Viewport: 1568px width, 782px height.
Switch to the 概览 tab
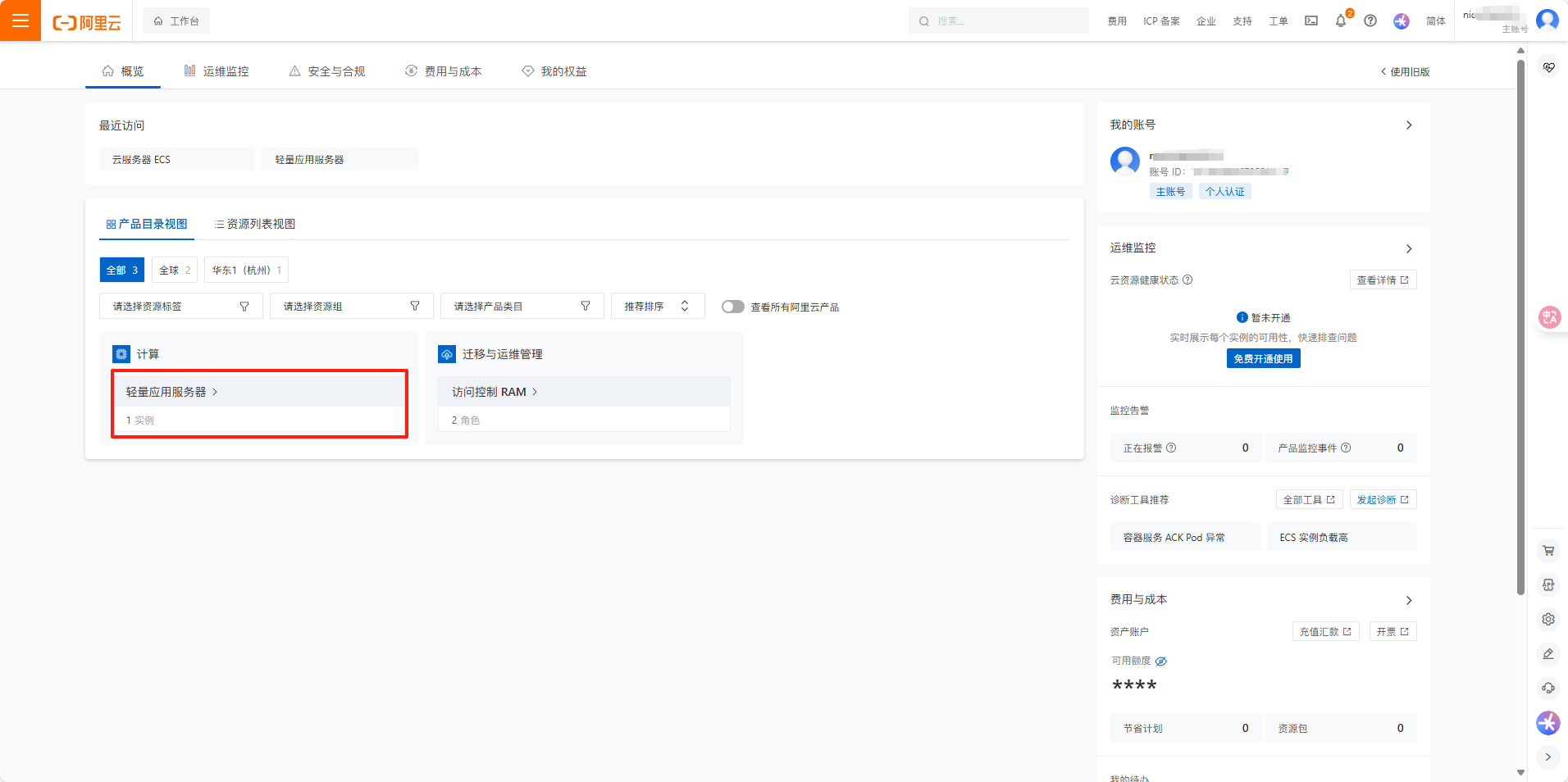point(123,71)
